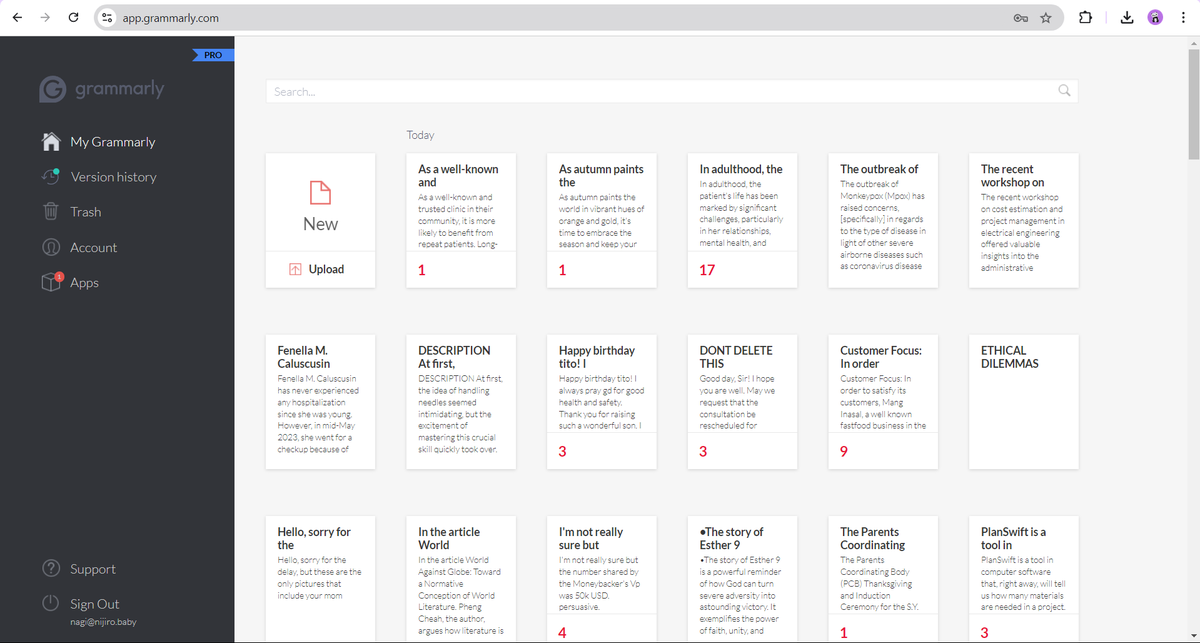Click the browser back arrow
Screen dimensions: 1200x643
point(19,17)
